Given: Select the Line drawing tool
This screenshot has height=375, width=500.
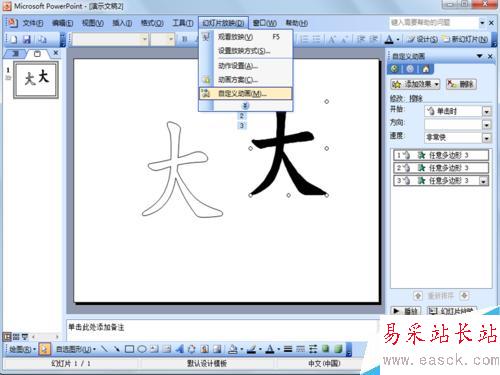Looking at the screenshot, I should (x=104, y=349).
